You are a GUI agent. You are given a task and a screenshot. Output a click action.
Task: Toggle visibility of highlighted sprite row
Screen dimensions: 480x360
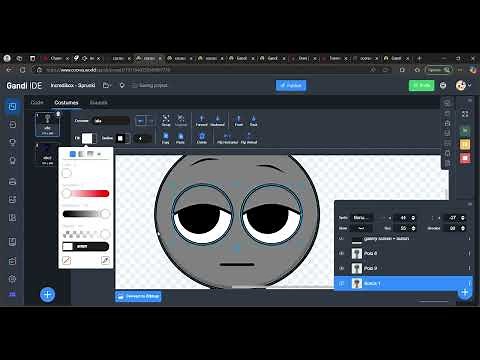(x=341, y=283)
